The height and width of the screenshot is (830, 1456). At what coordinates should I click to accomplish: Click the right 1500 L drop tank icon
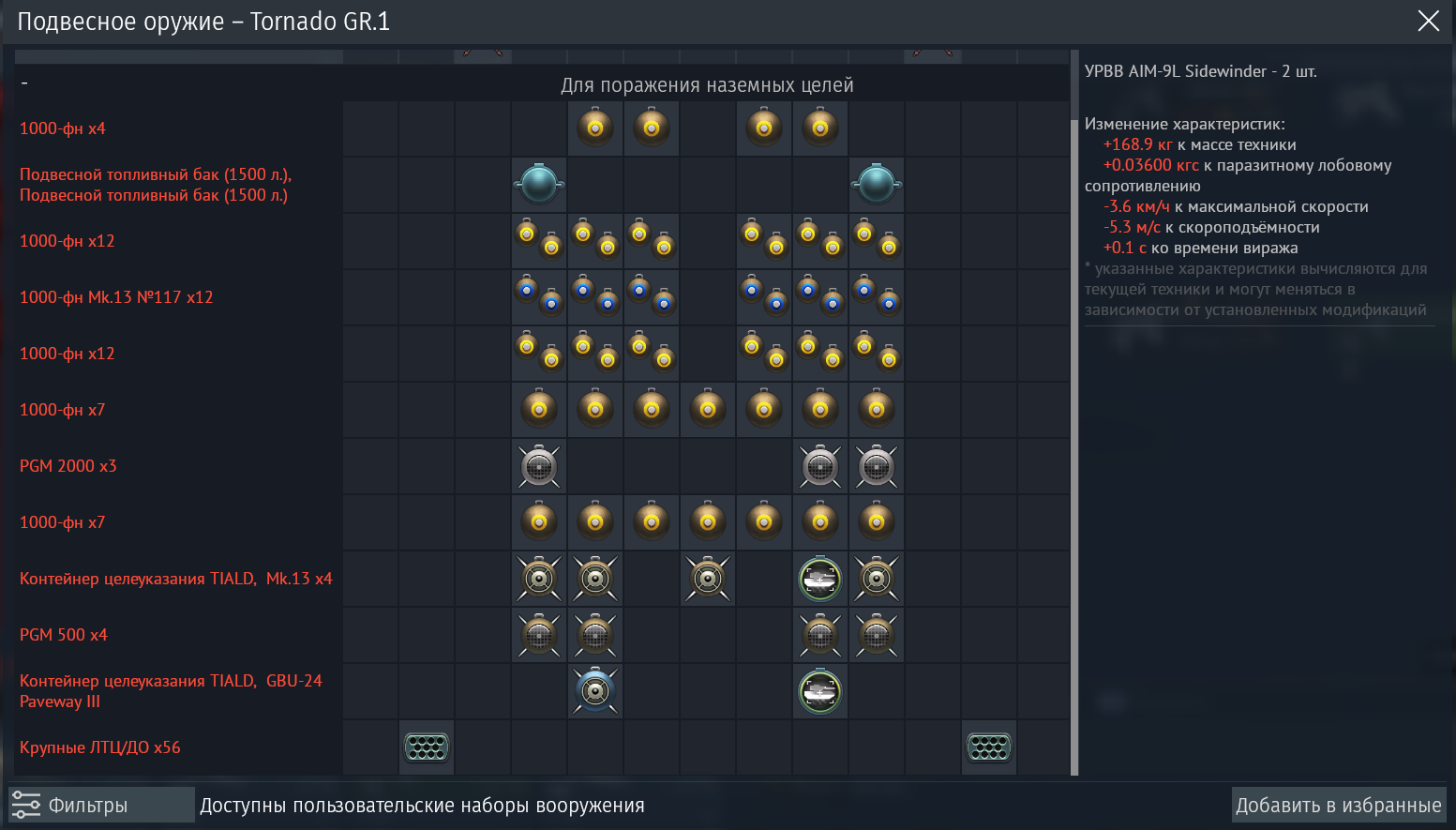[x=877, y=184]
